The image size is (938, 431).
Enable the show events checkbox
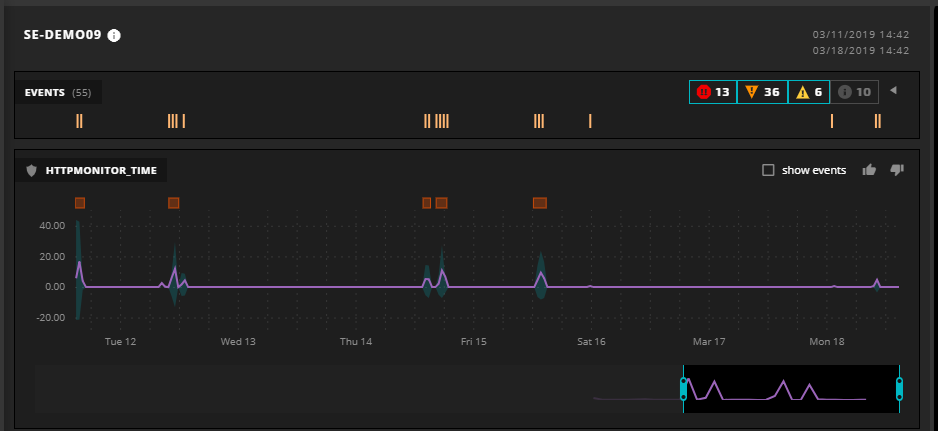pyautogui.click(x=768, y=170)
